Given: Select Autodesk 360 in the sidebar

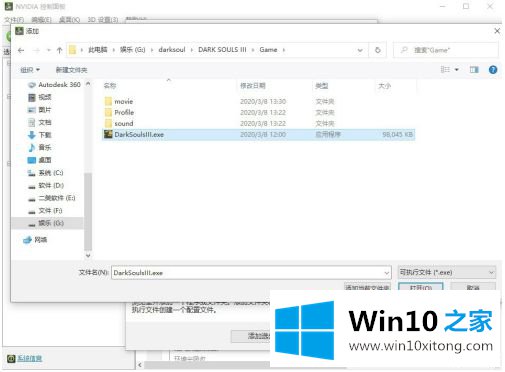Looking at the screenshot, I should pyautogui.click(x=54, y=85).
